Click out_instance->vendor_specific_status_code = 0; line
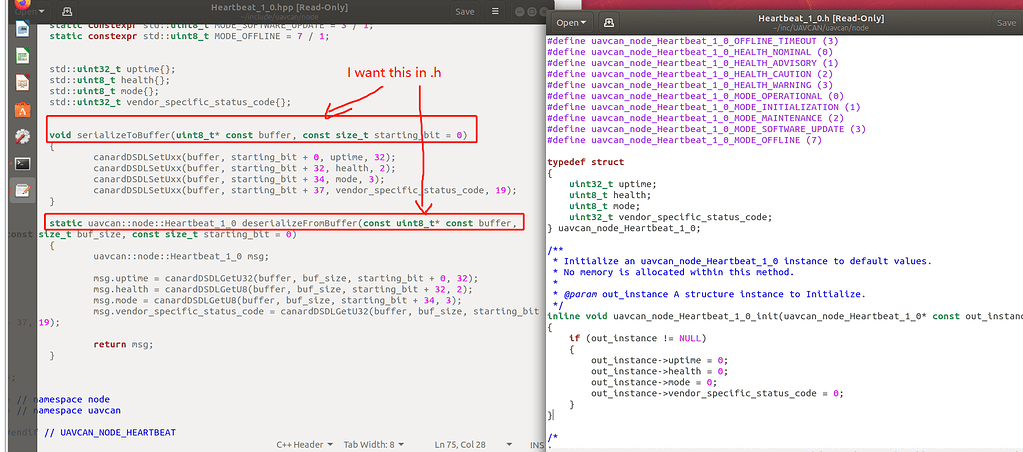The height and width of the screenshot is (452, 1023). pyautogui.click(x=717, y=393)
